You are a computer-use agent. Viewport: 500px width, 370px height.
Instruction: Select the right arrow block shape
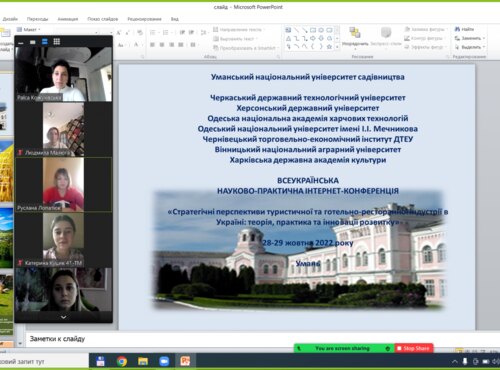(x=313, y=39)
